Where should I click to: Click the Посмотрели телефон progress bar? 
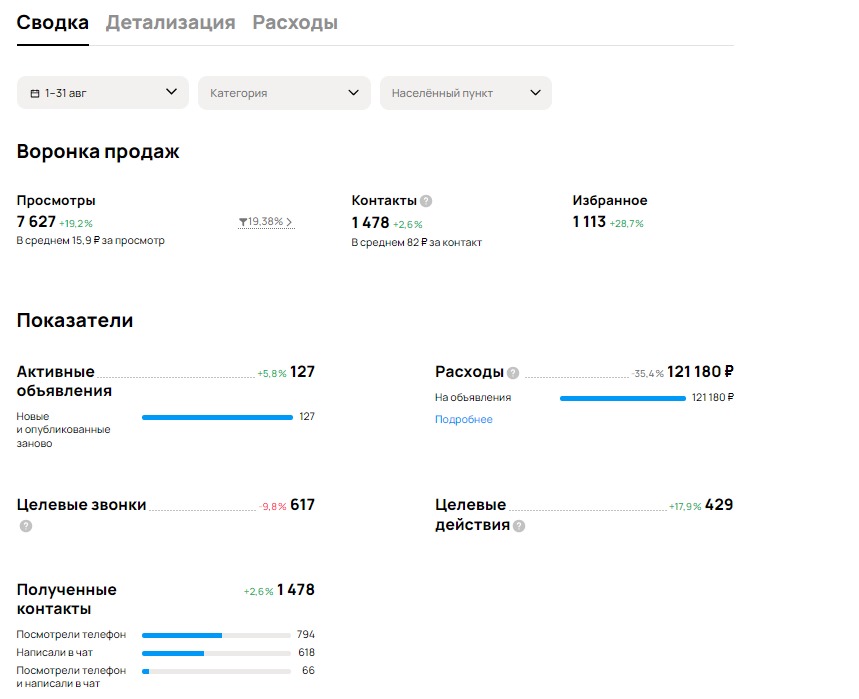216,635
